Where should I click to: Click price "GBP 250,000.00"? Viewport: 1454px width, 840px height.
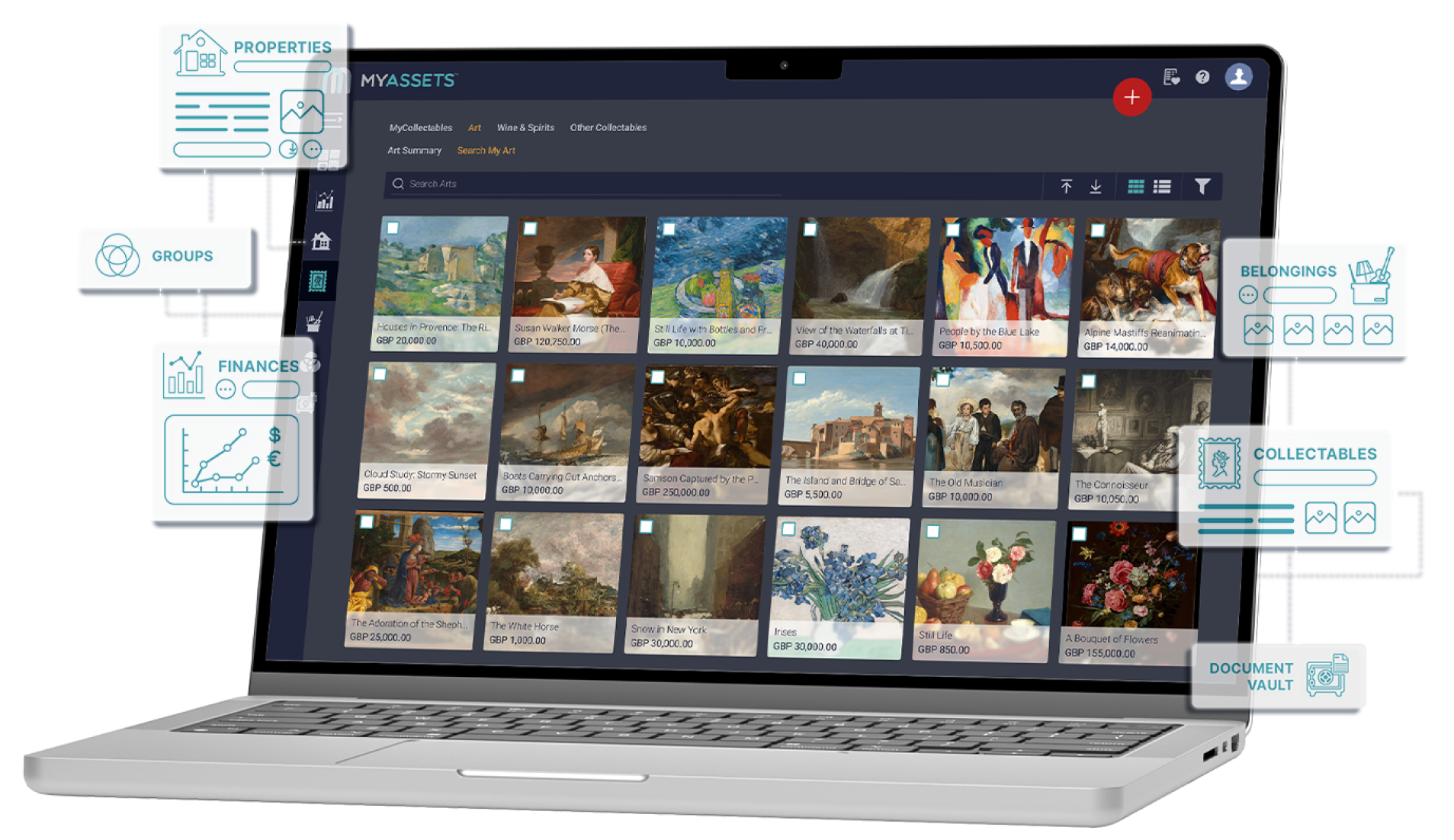(676, 492)
